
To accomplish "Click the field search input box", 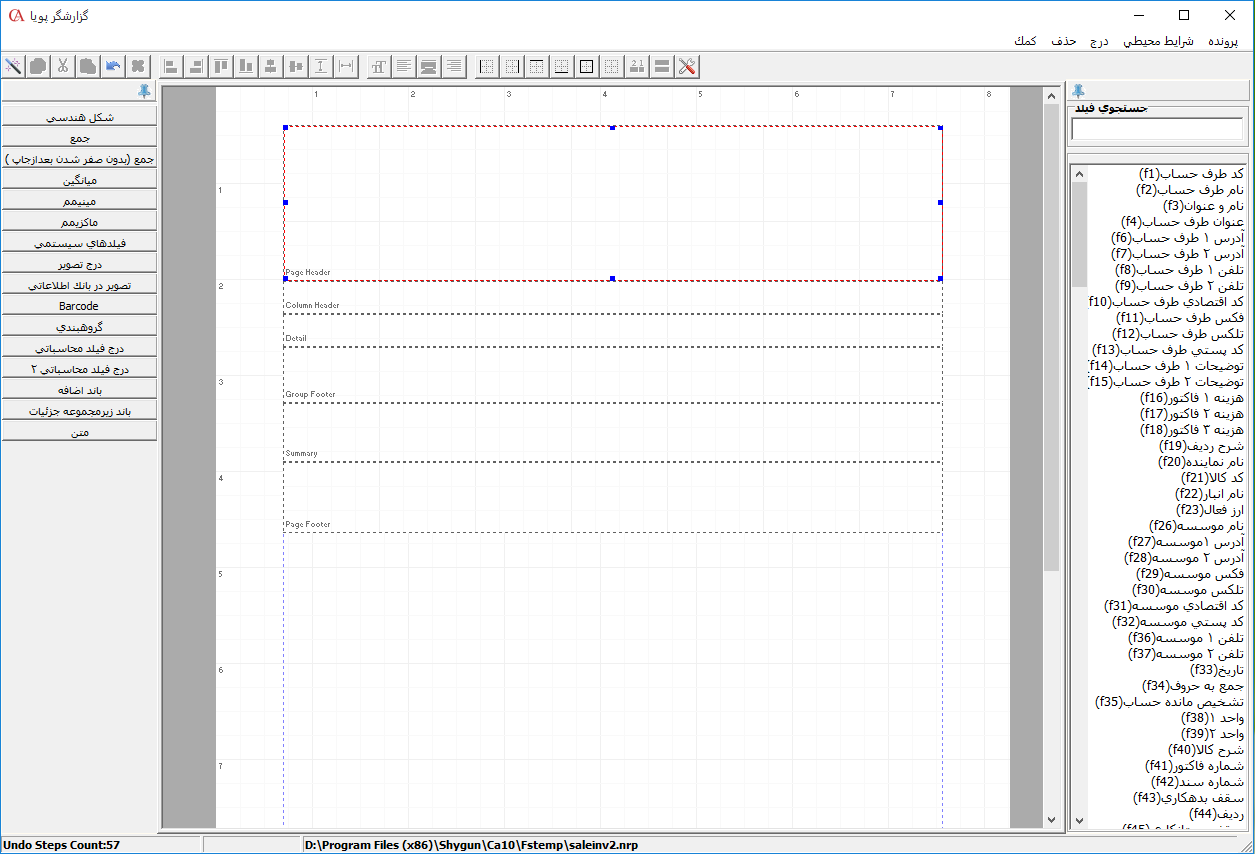I will click(x=1157, y=129).
